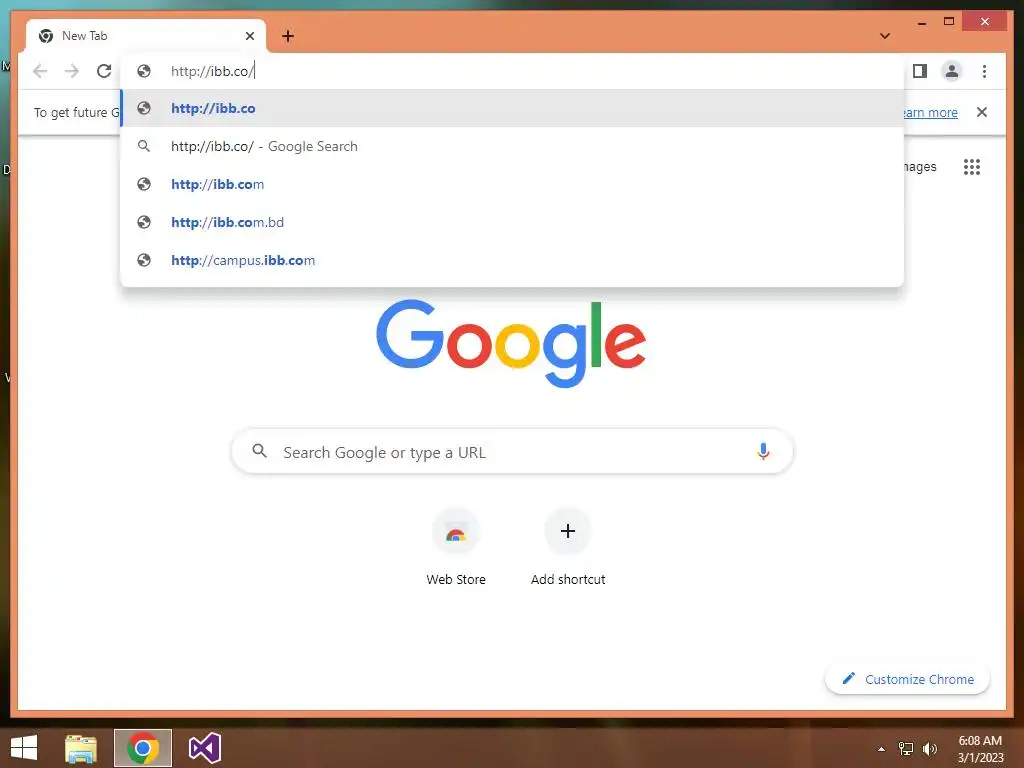Click in the address bar text field
The height and width of the screenshot is (768, 1024).
(513, 71)
